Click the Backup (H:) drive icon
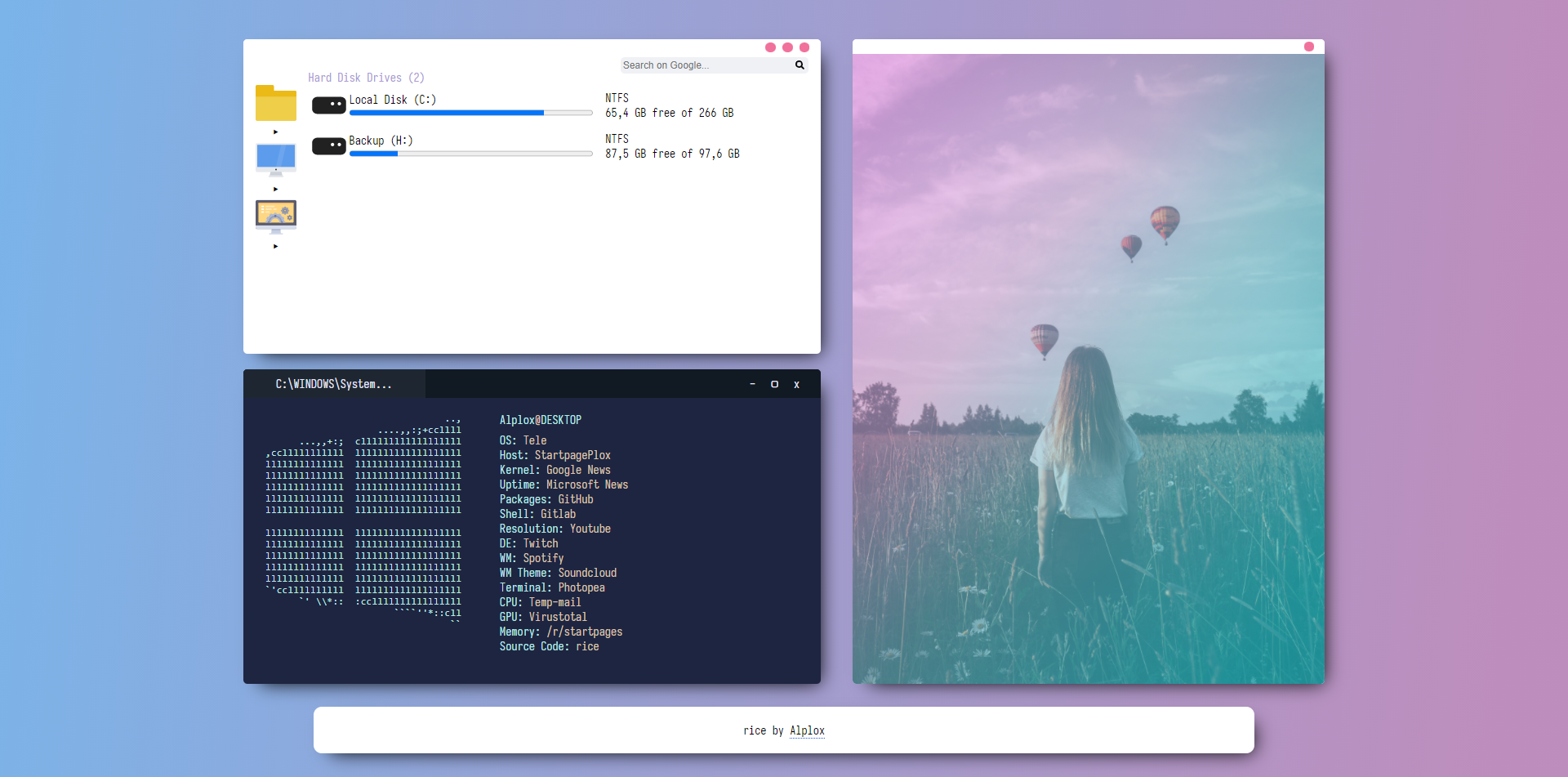 (329, 145)
